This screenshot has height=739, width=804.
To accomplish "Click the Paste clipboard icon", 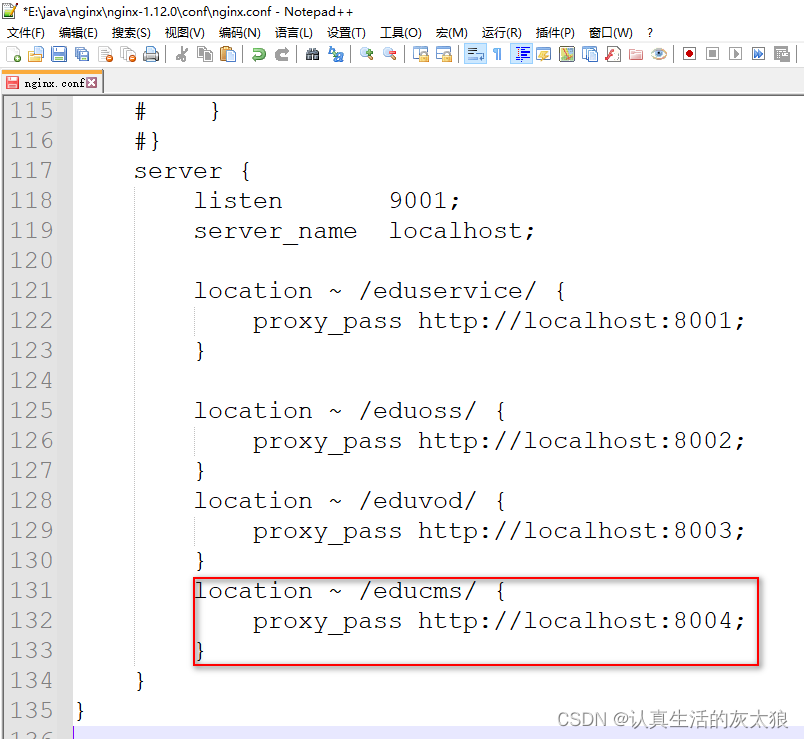I will 228,54.
